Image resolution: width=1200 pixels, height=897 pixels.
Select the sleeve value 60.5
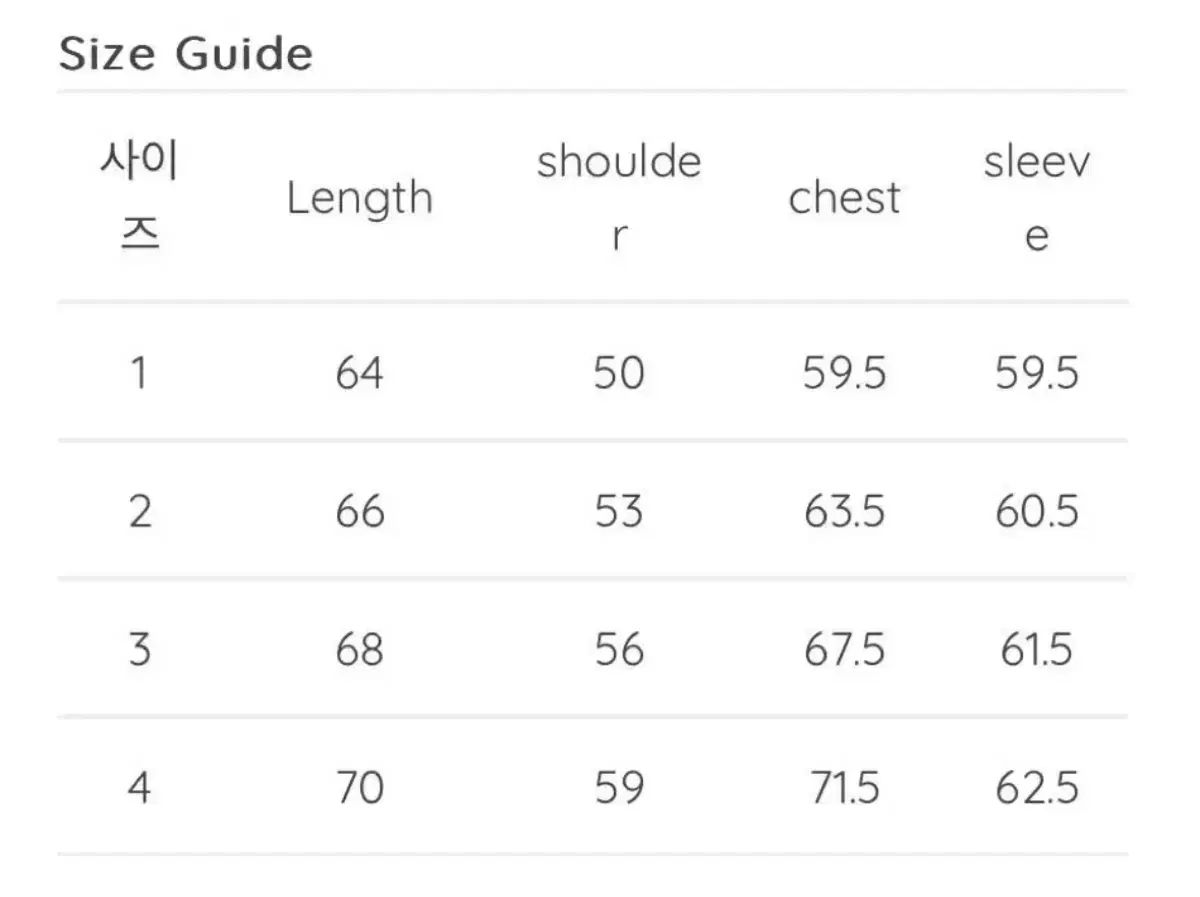(1036, 512)
